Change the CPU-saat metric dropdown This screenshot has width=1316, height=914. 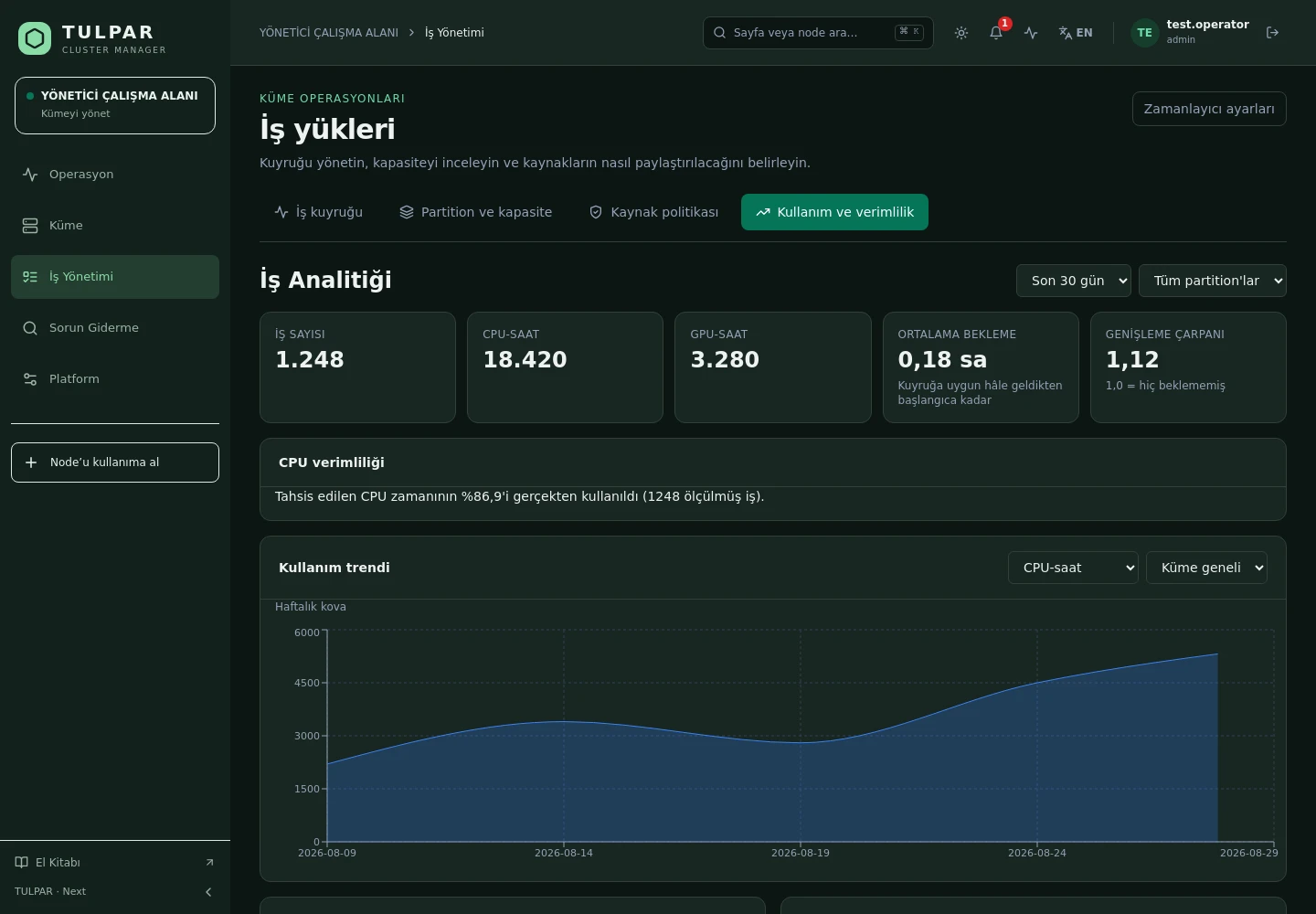1073,568
